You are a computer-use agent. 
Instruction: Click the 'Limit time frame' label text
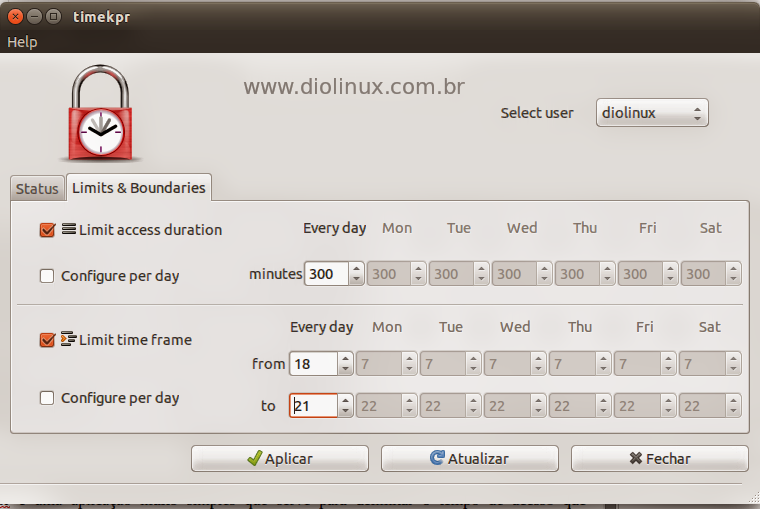135,340
